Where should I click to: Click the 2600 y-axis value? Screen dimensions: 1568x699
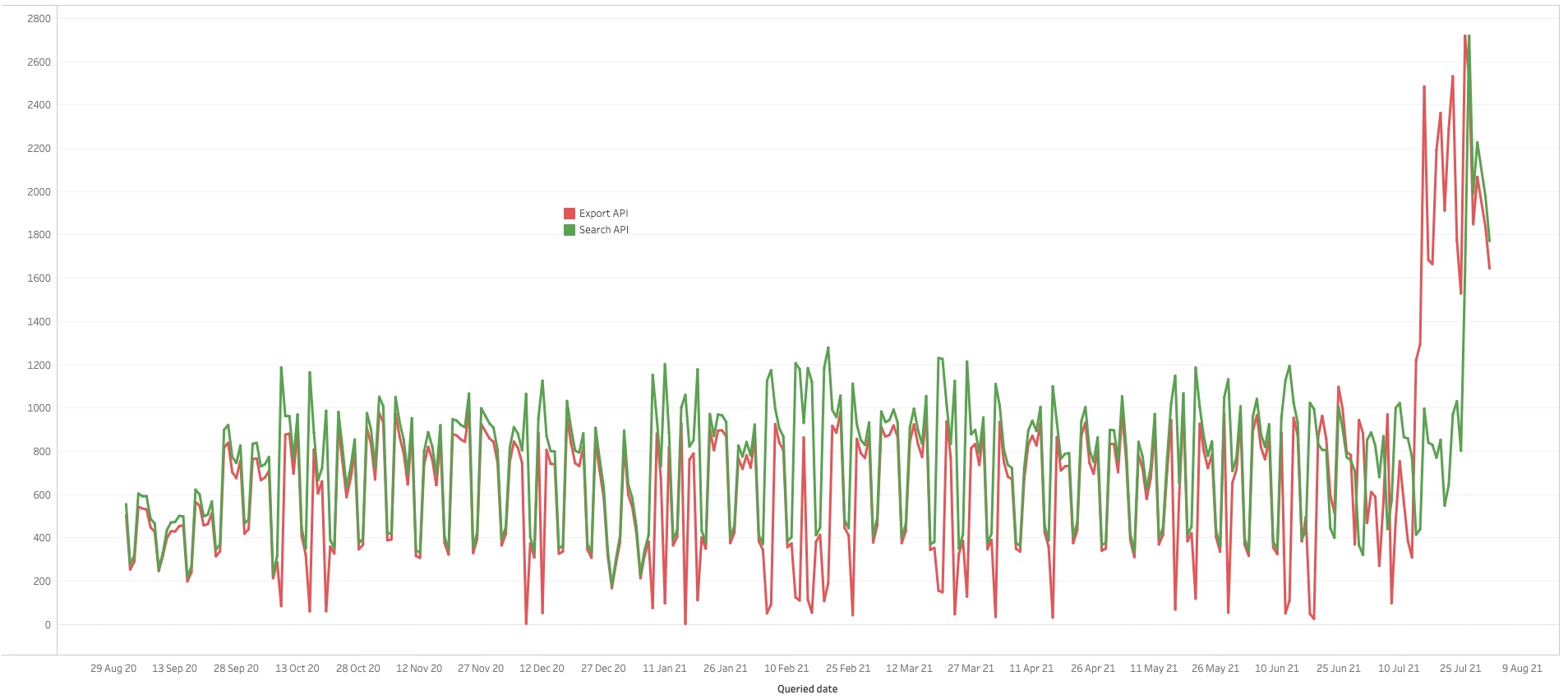pyautogui.click(x=39, y=62)
